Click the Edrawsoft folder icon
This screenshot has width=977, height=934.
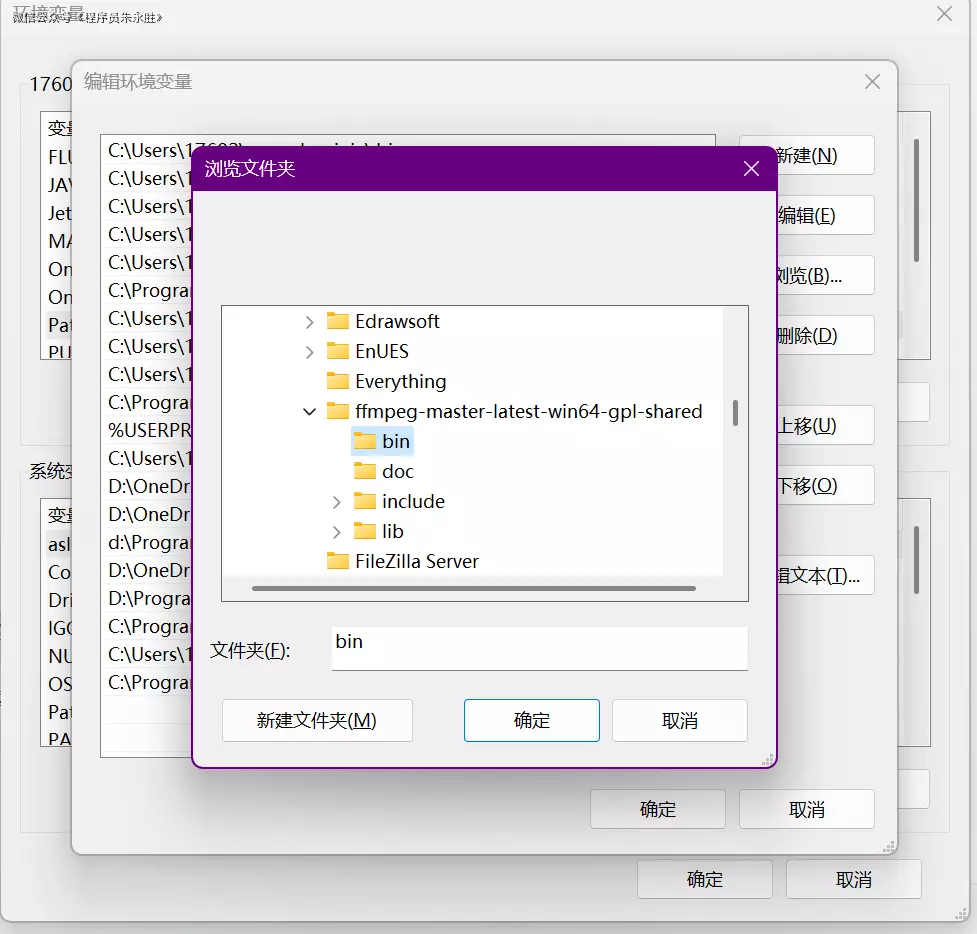click(x=338, y=321)
